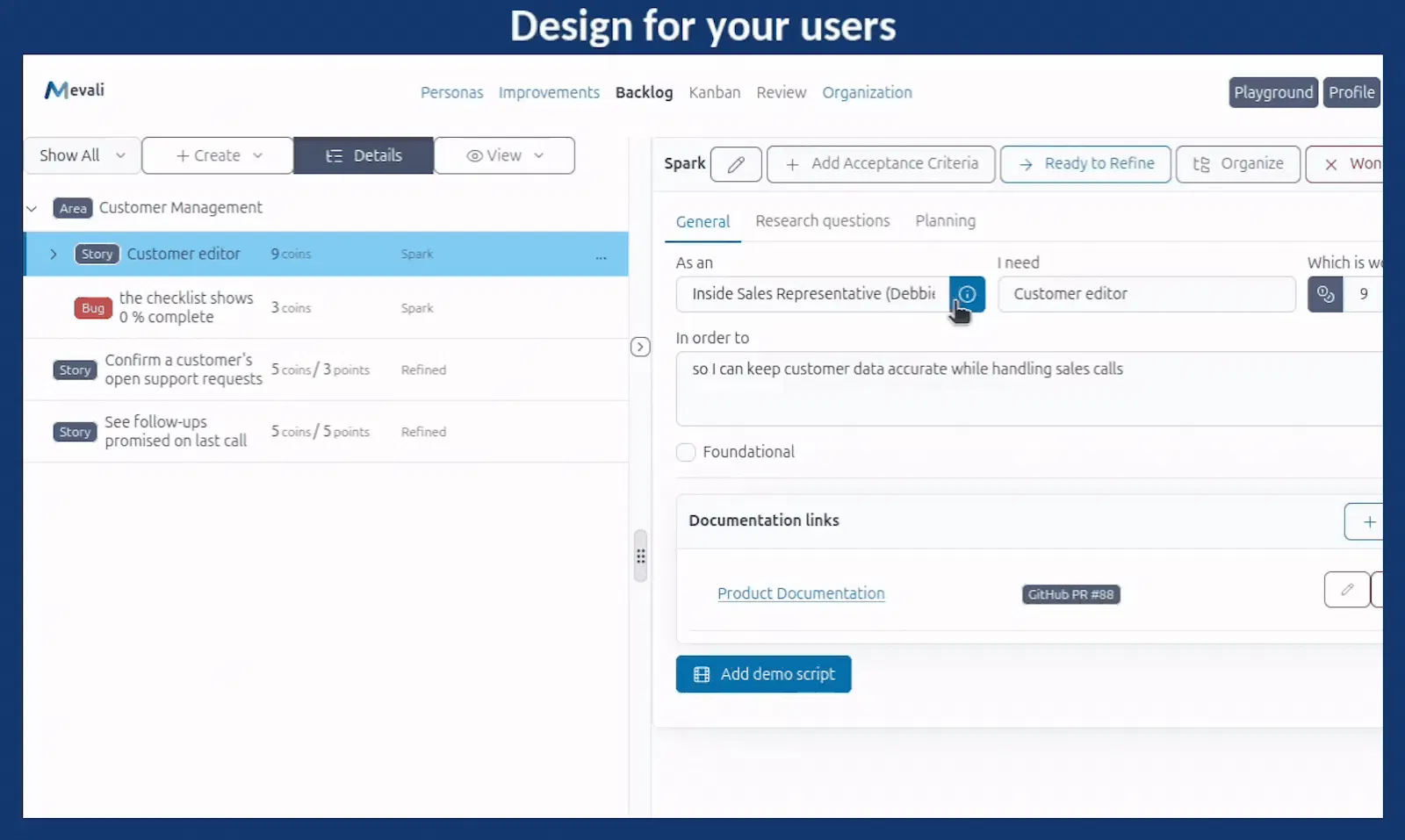The width and height of the screenshot is (1405, 840).
Task: Open the Profile button
Action: (x=1351, y=92)
